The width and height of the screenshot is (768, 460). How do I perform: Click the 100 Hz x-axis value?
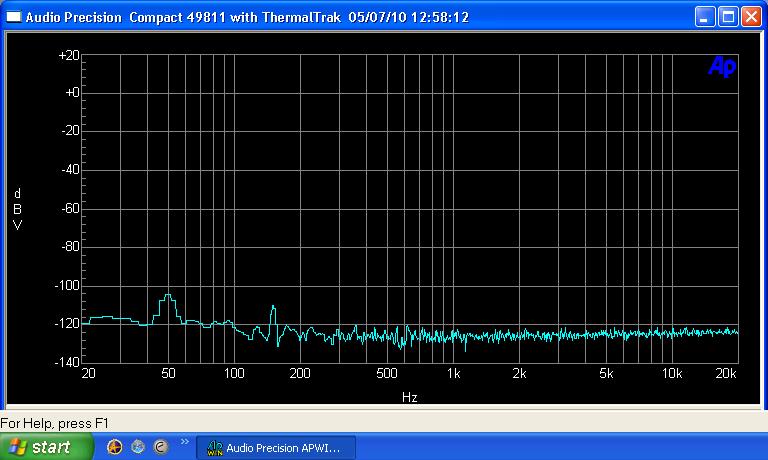pos(234,374)
